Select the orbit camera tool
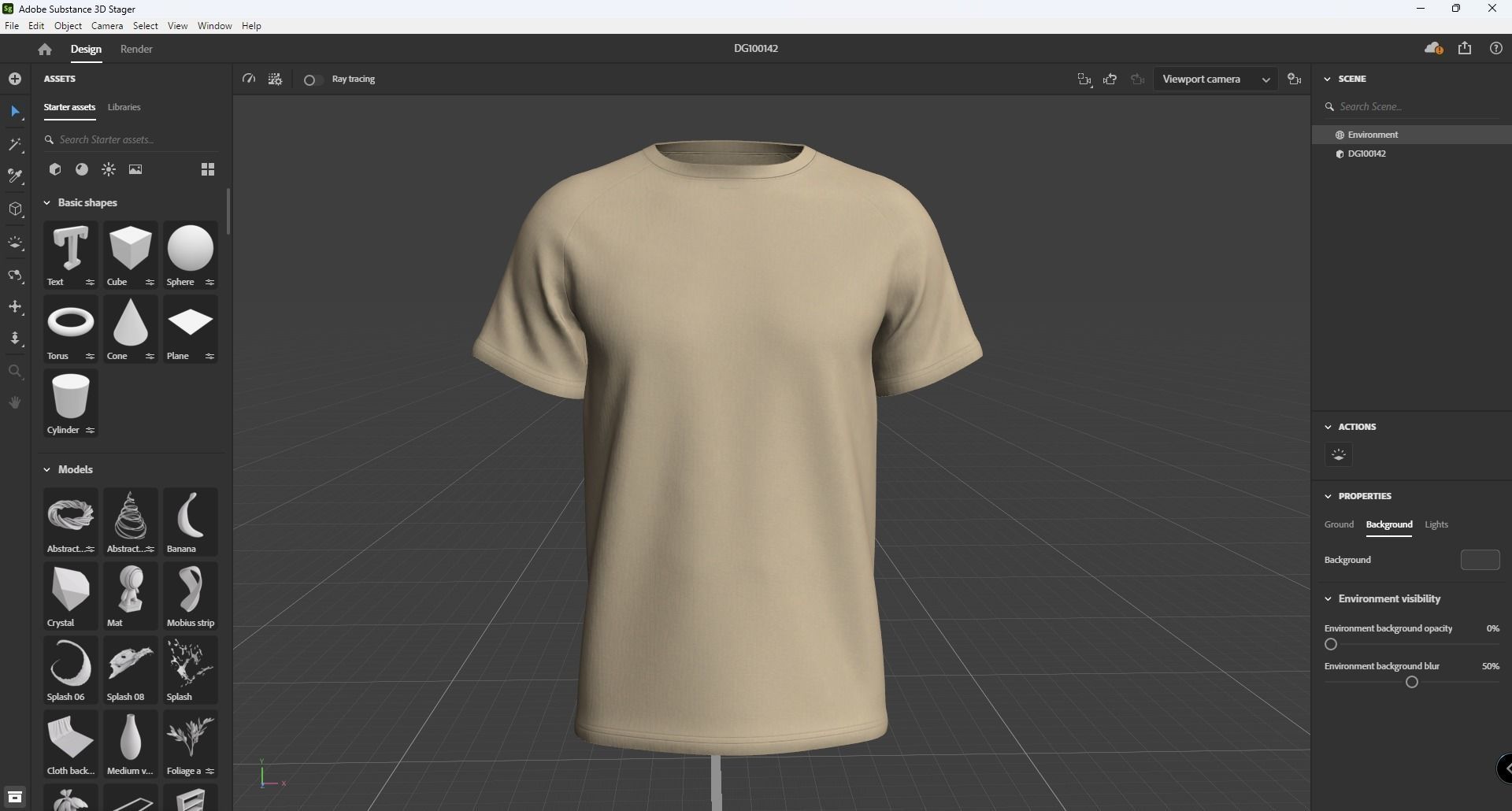Viewport: 1512px width, 811px height. point(15,276)
